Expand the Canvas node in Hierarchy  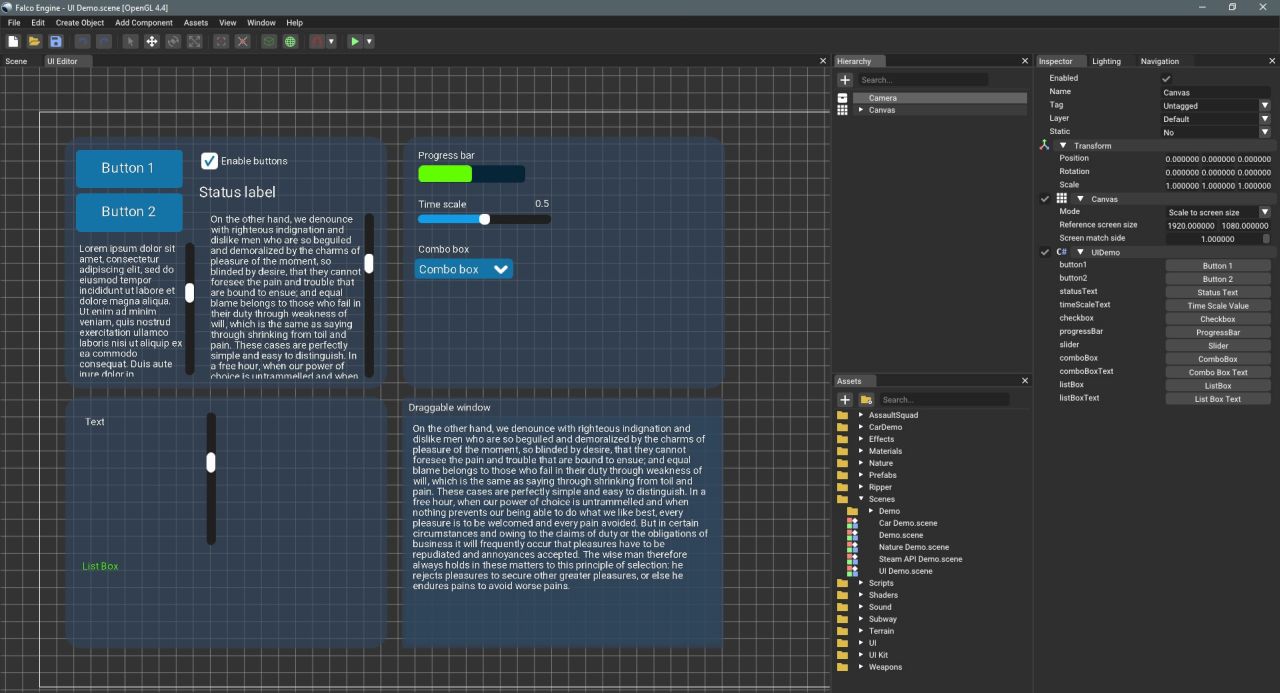pos(860,110)
